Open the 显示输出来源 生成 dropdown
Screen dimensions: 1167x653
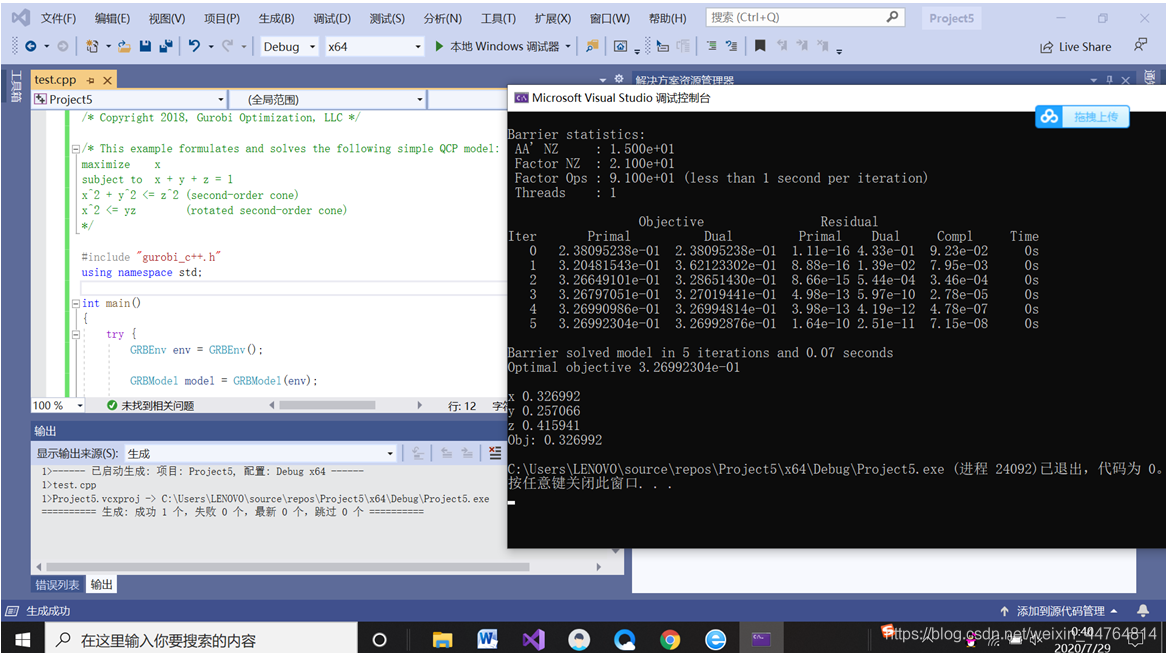tap(260, 453)
